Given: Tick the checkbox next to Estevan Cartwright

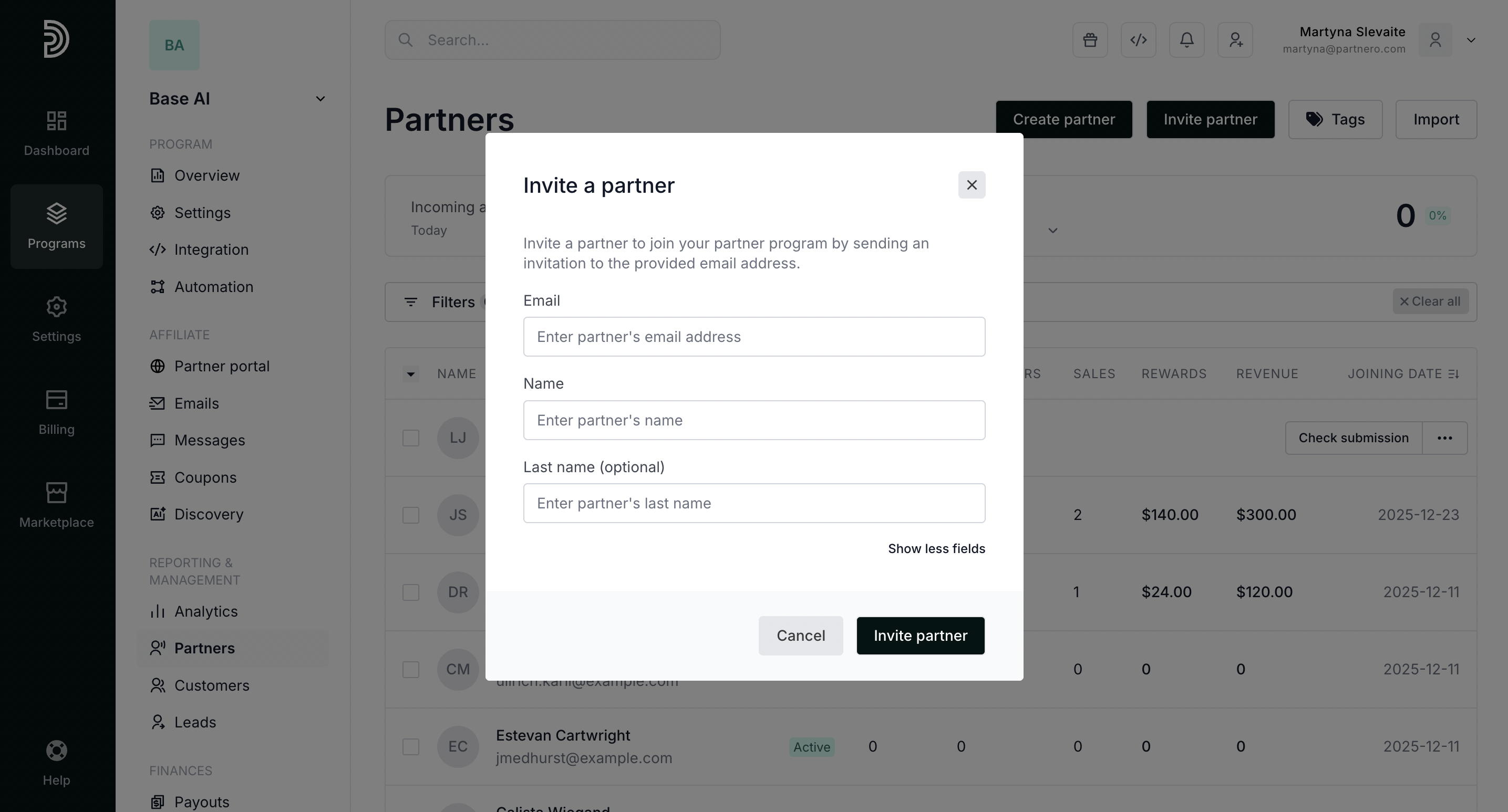Looking at the screenshot, I should click(x=410, y=746).
